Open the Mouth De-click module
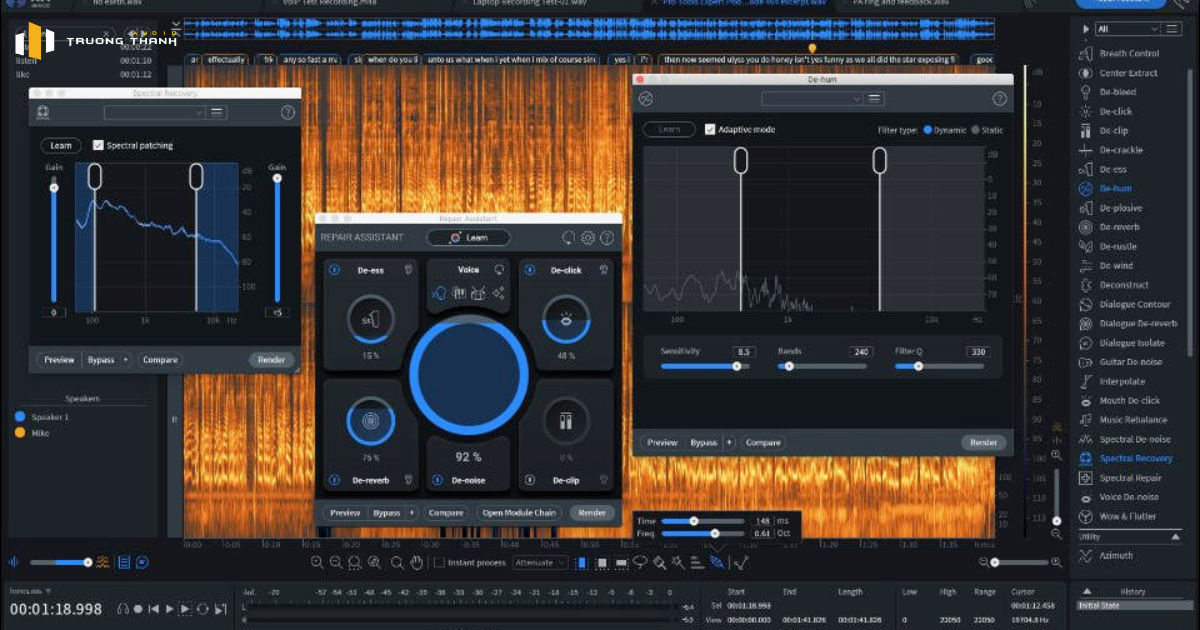1200x630 pixels. [x=1129, y=400]
